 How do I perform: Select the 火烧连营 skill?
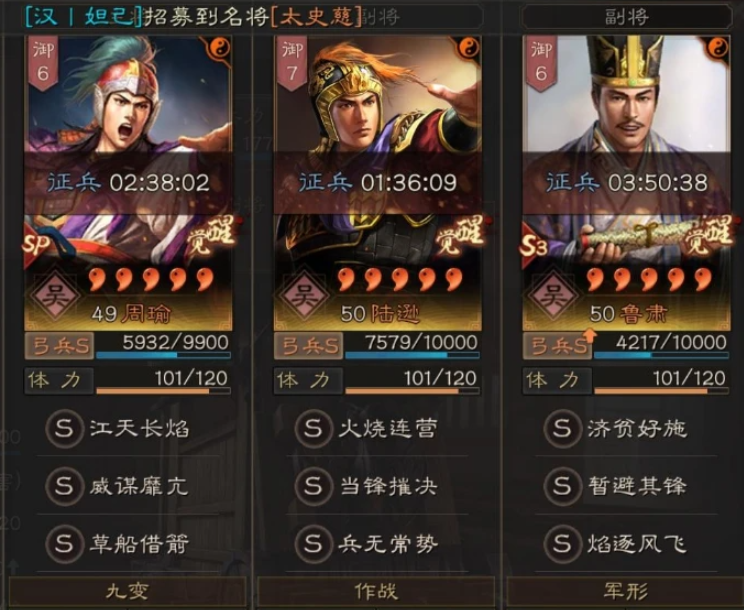(x=366, y=429)
